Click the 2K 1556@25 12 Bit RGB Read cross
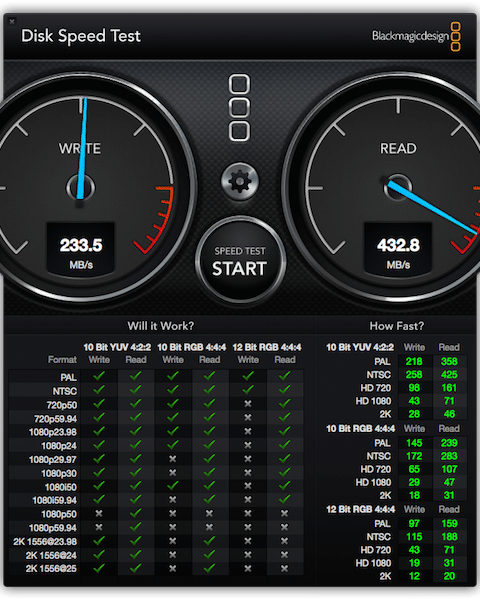 (284, 569)
